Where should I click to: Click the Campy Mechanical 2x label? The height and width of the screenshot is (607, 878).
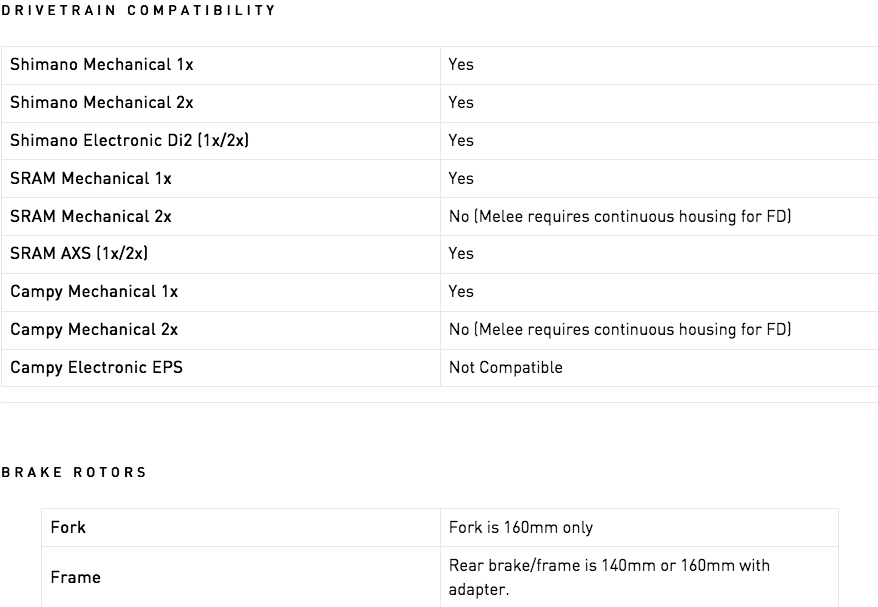click(94, 330)
